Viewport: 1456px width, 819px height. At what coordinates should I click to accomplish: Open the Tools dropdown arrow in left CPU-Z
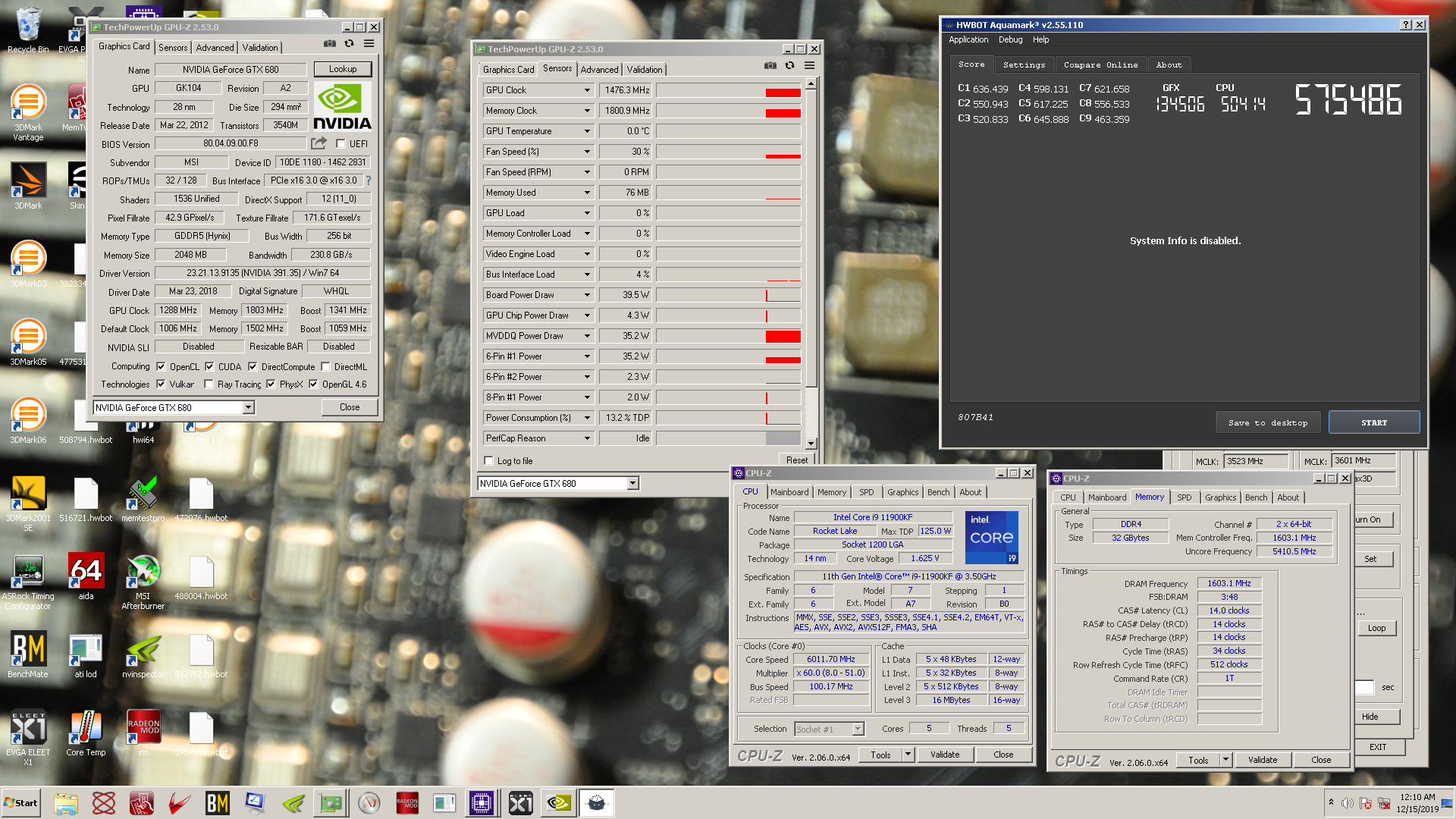[x=908, y=755]
